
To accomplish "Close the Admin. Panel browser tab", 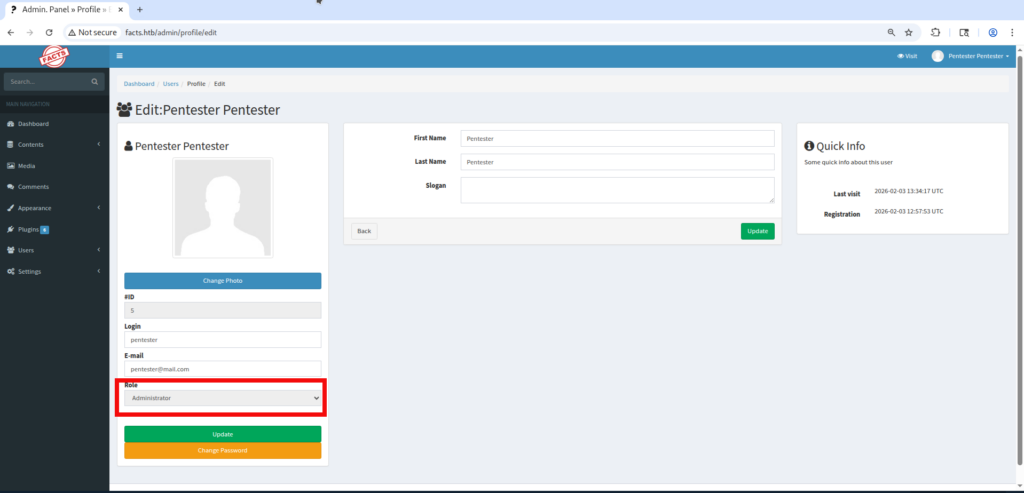I will point(120,10).
